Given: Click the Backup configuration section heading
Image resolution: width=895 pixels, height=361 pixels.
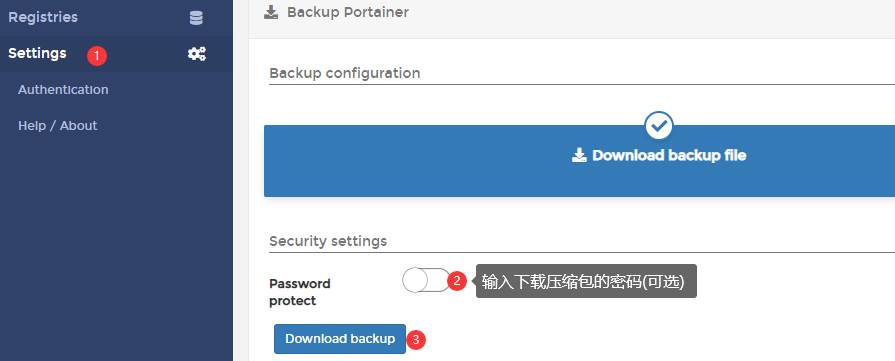Looking at the screenshot, I should pyautogui.click(x=345, y=73).
